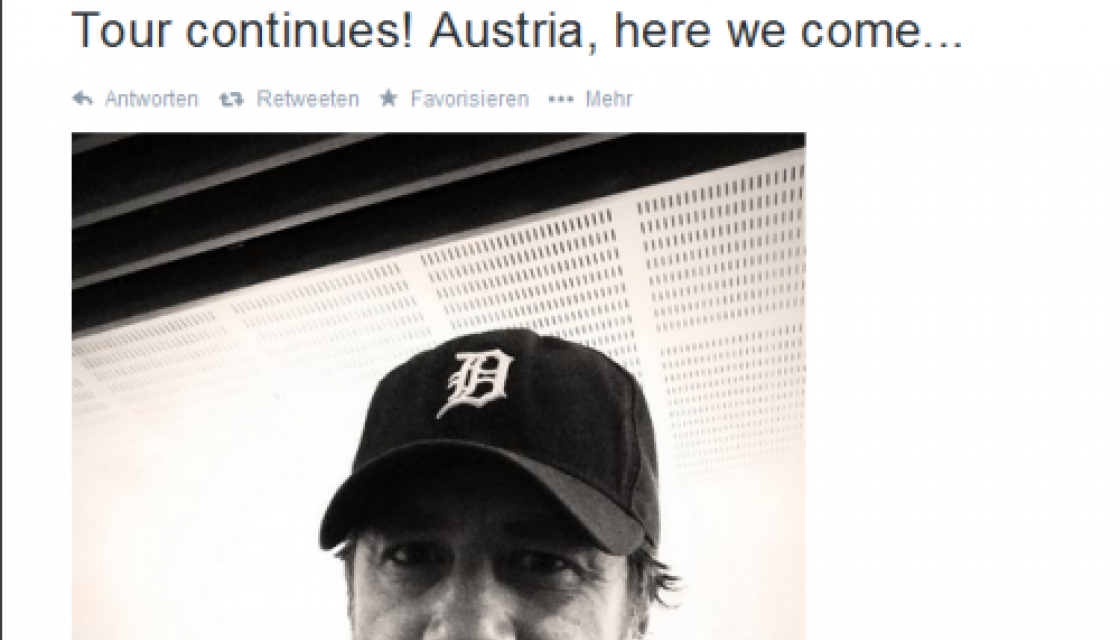
Task: Click the retweet arrows icon
Action: tap(231, 99)
